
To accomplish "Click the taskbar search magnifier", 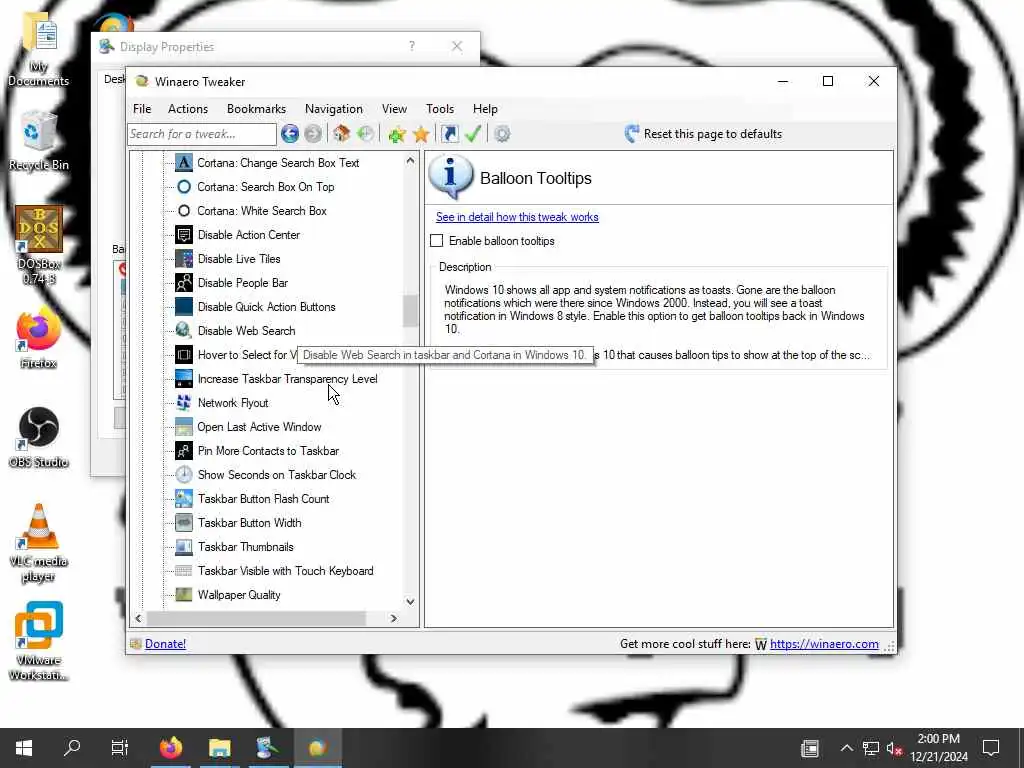I will tap(72, 748).
